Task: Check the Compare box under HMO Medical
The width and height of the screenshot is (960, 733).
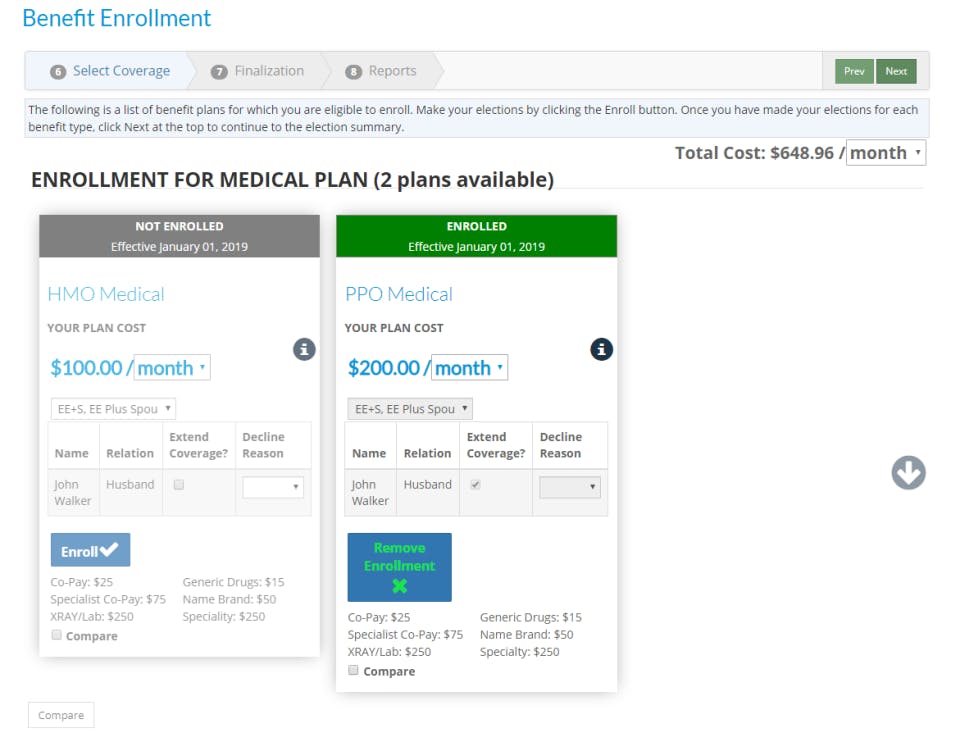Action: pyautogui.click(x=57, y=635)
